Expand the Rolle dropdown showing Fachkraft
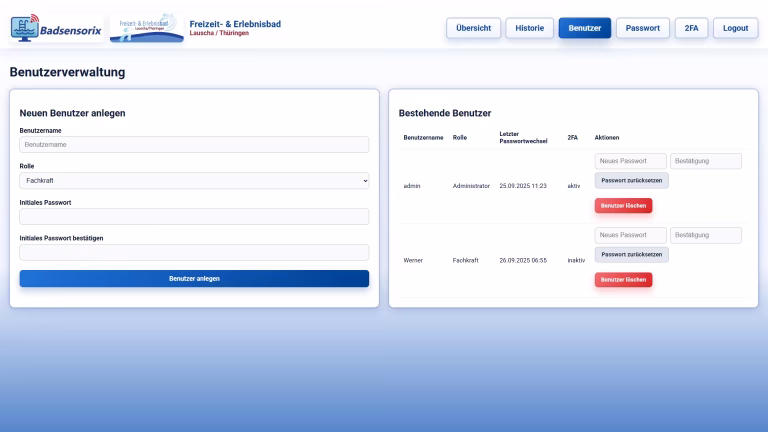Screen dimensions: 768x432 point(194,181)
